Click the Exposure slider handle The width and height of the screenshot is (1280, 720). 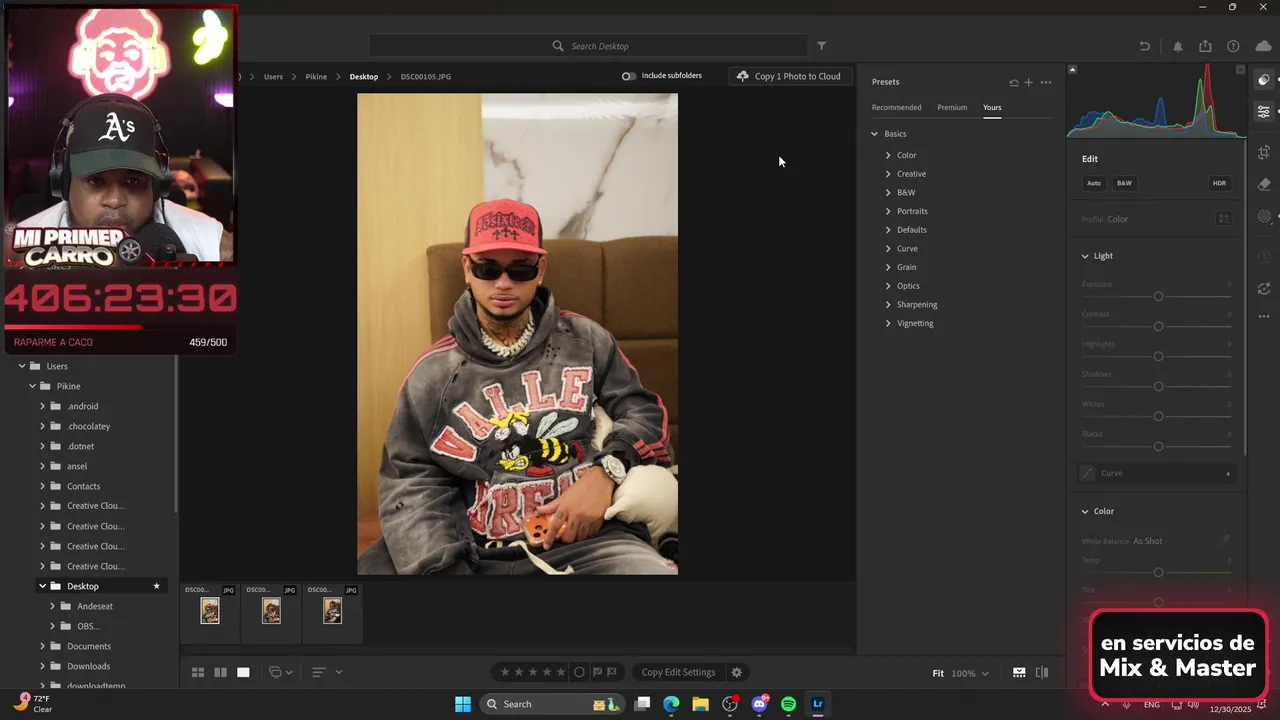(x=1158, y=296)
